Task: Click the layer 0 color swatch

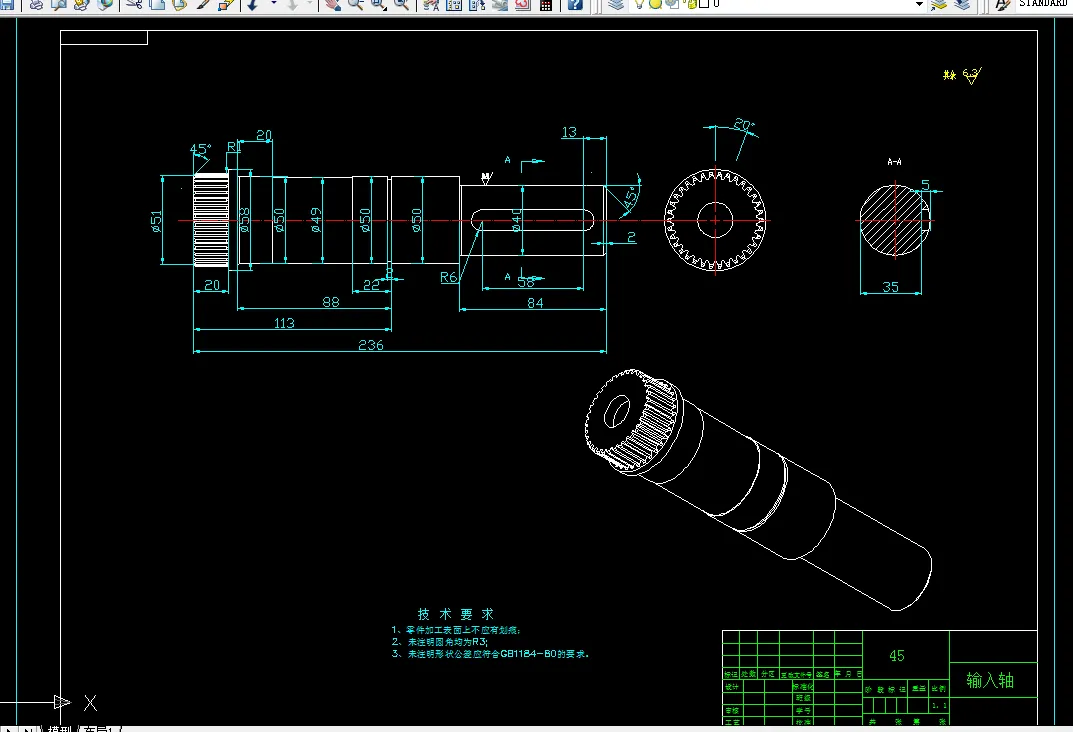Action: [x=703, y=4]
